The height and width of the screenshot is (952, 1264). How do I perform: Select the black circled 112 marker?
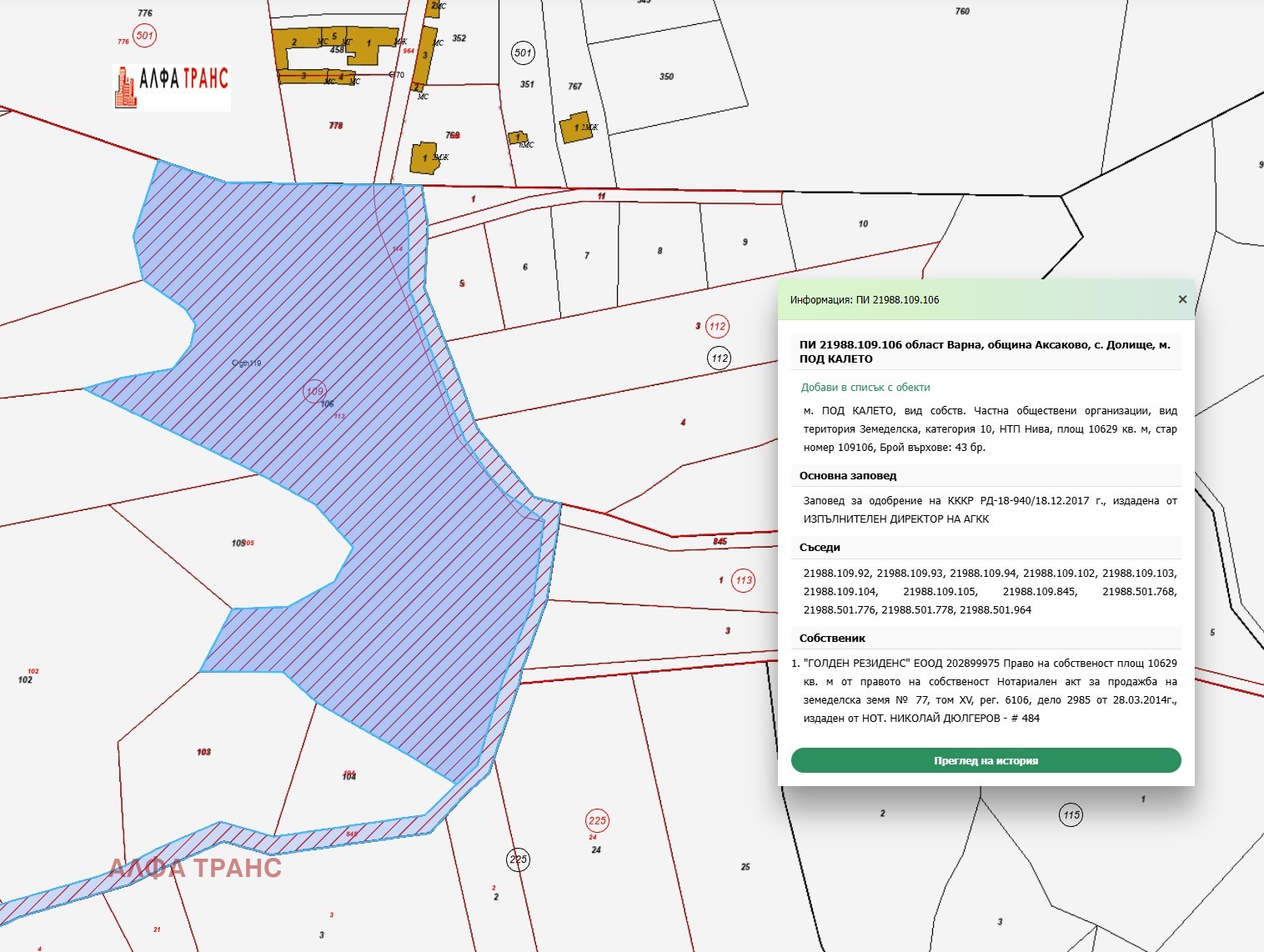pyautogui.click(x=720, y=358)
